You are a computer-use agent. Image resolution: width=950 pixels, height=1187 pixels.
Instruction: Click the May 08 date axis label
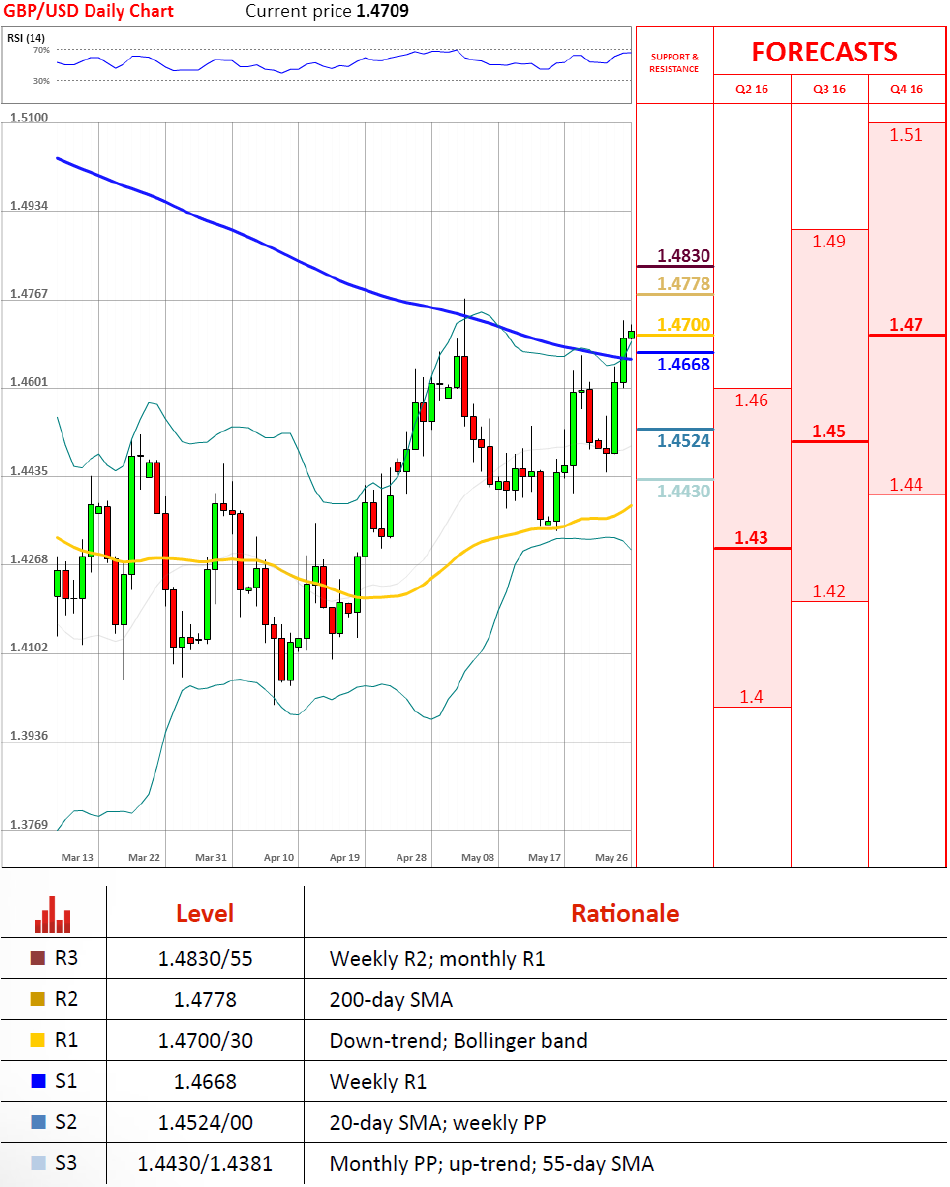pyautogui.click(x=478, y=858)
